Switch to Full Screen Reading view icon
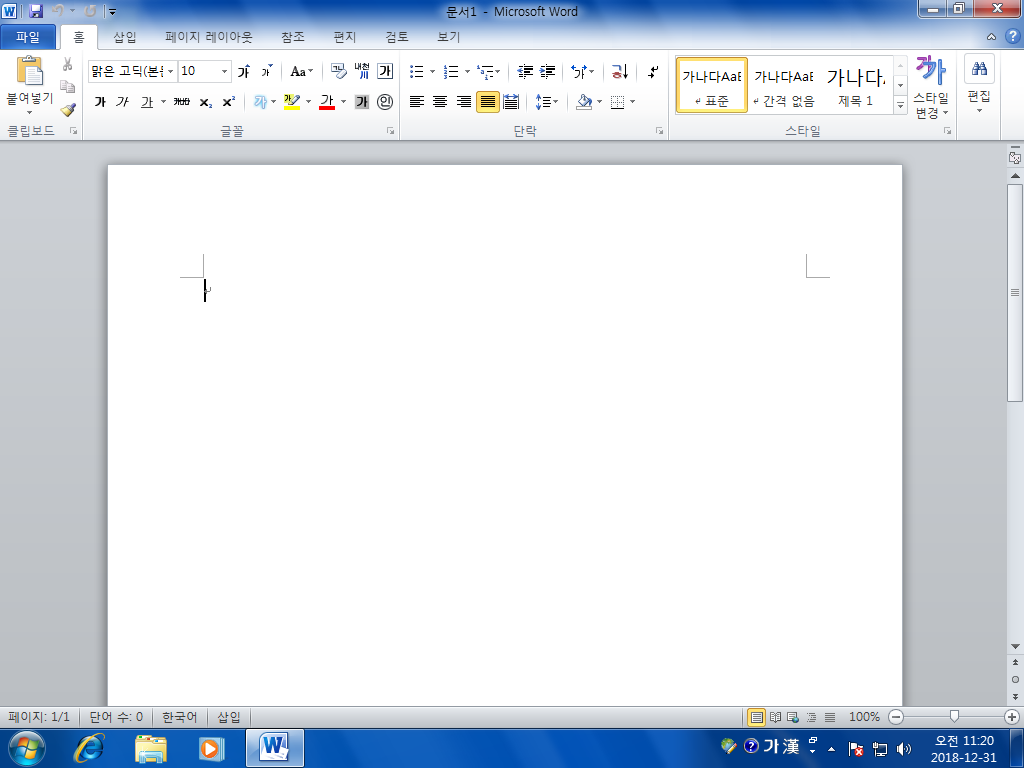1024x768 pixels. [775, 717]
